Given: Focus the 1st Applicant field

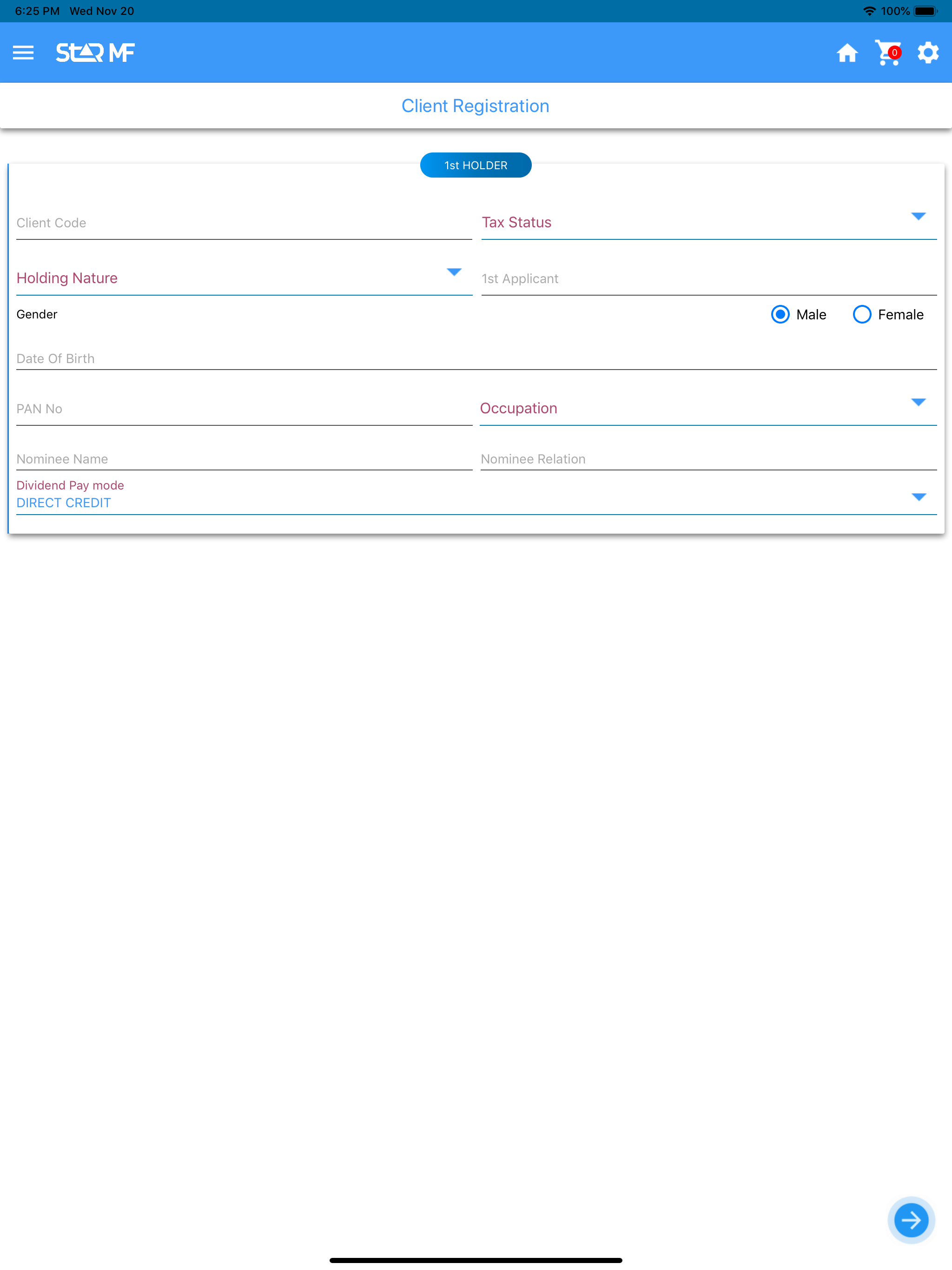Looking at the screenshot, I should pos(709,278).
